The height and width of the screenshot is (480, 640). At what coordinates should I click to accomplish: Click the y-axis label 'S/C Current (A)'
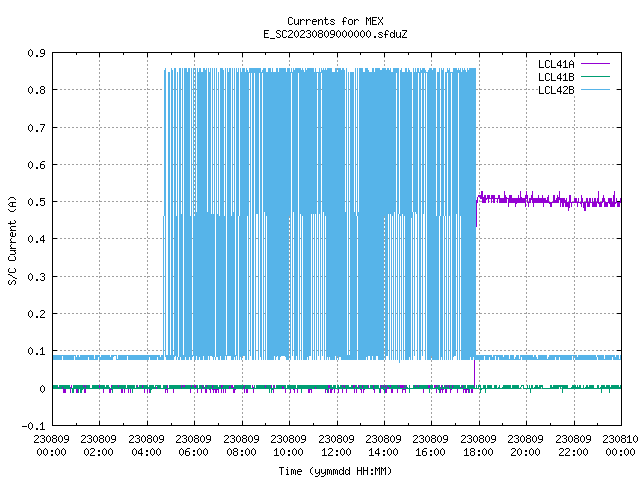[13, 240]
